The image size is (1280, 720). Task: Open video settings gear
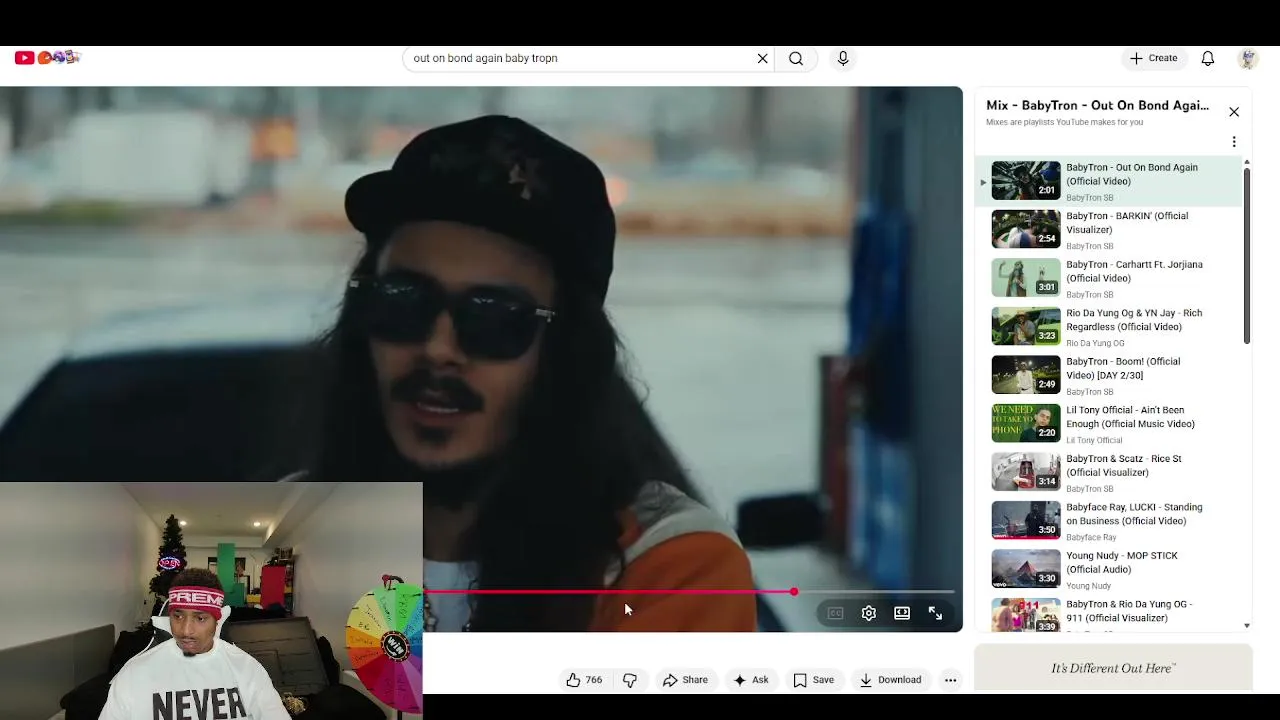pyautogui.click(x=869, y=613)
